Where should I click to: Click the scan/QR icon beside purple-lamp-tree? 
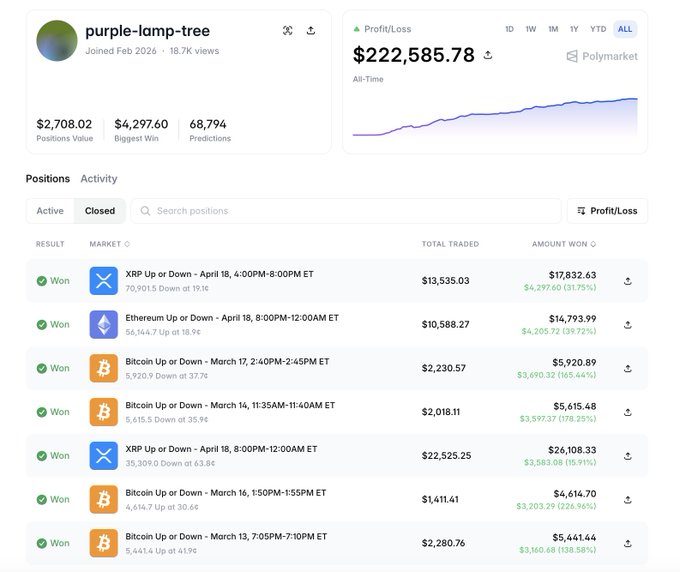[288, 30]
